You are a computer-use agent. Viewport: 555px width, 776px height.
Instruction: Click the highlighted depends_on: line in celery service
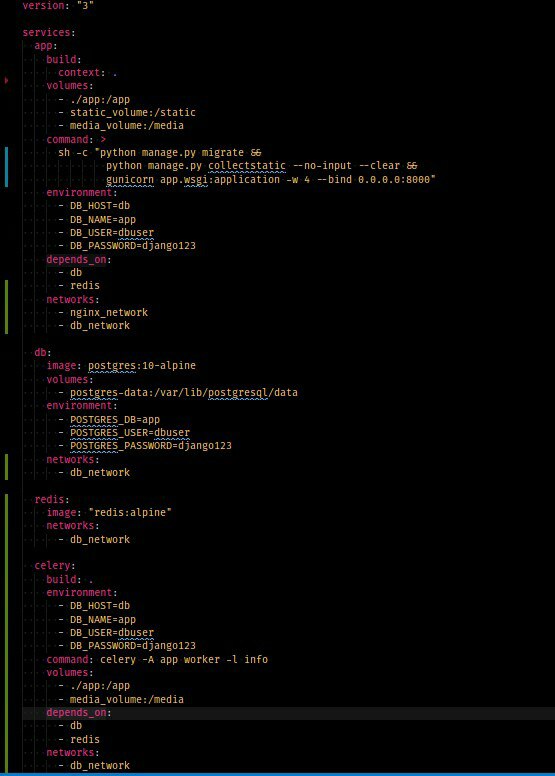coord(79,713)
